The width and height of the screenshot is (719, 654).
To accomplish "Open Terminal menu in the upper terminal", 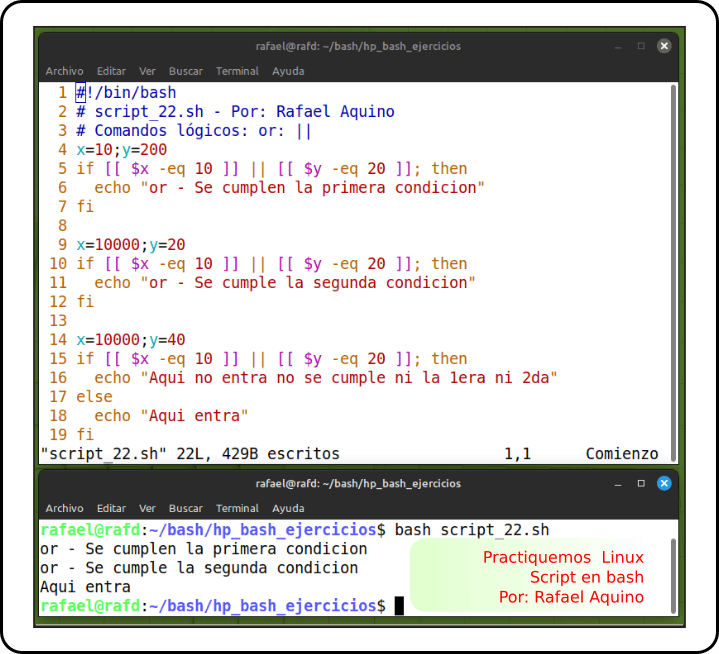I will [x=237, y=71].
